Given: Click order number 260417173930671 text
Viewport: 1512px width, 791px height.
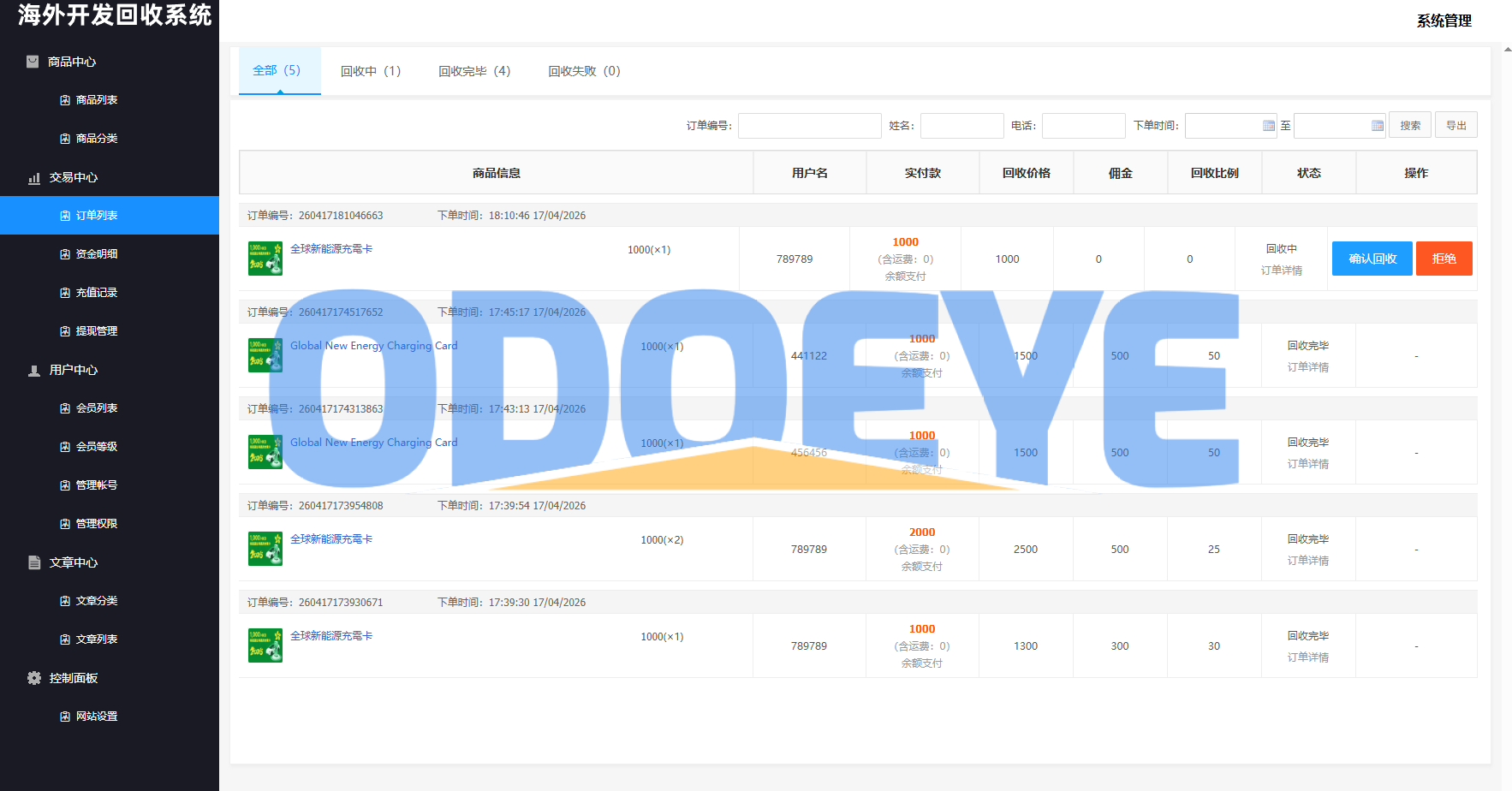Looking at the screenshot, I should pyautogui.click(x=341, y=603).
